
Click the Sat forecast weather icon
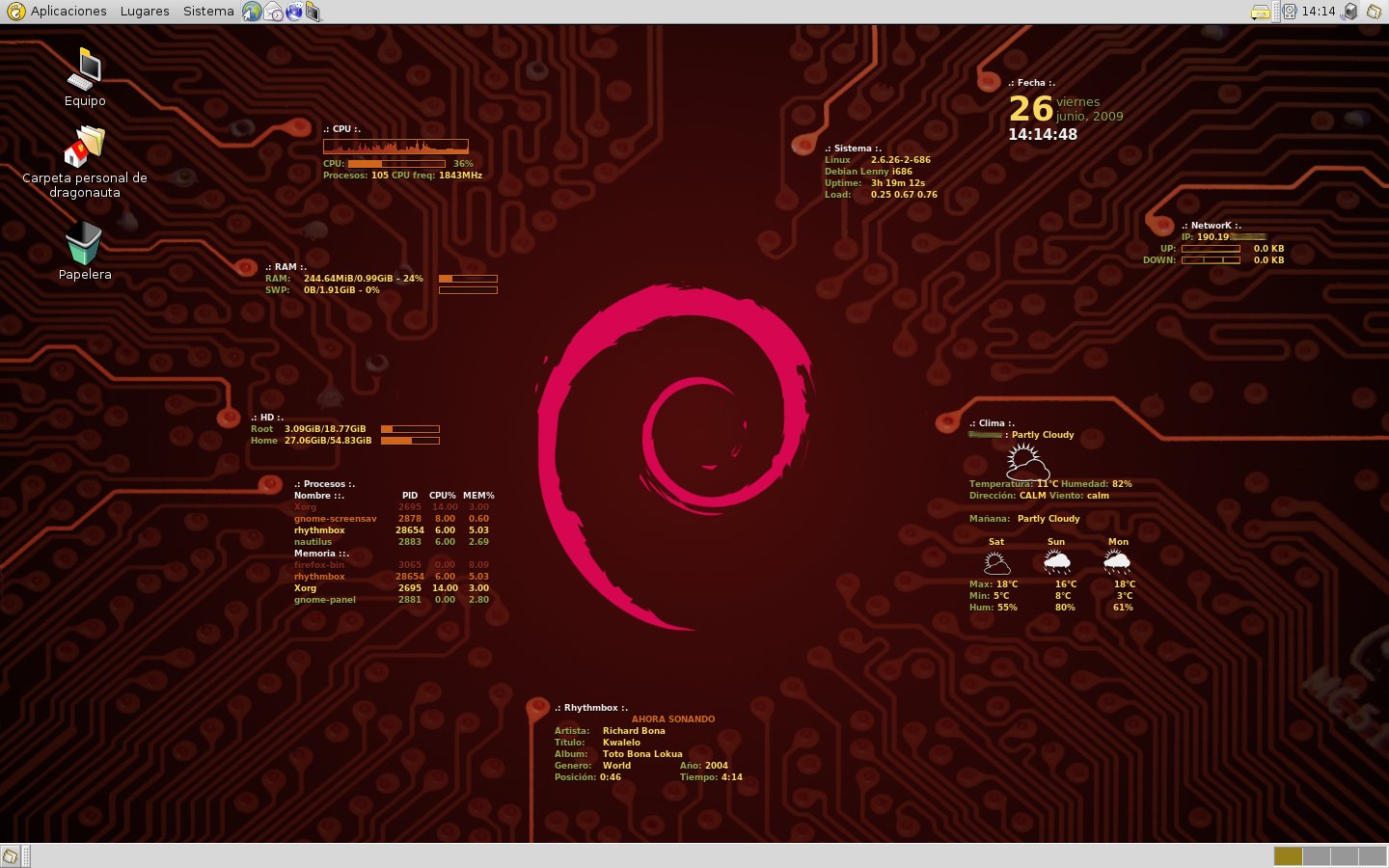[x=996, y=563]
